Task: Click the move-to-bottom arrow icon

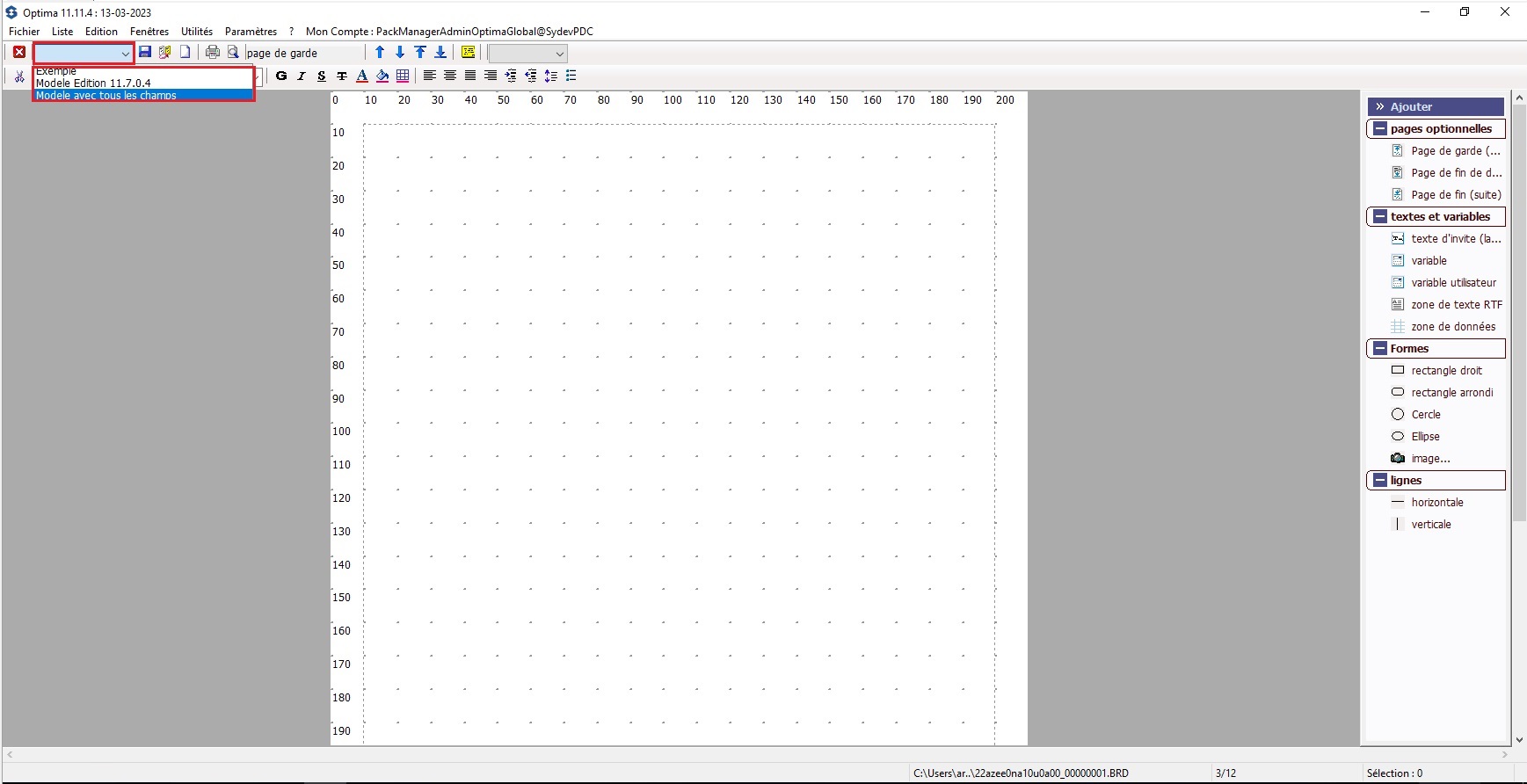Action: (x=440, y=53)
